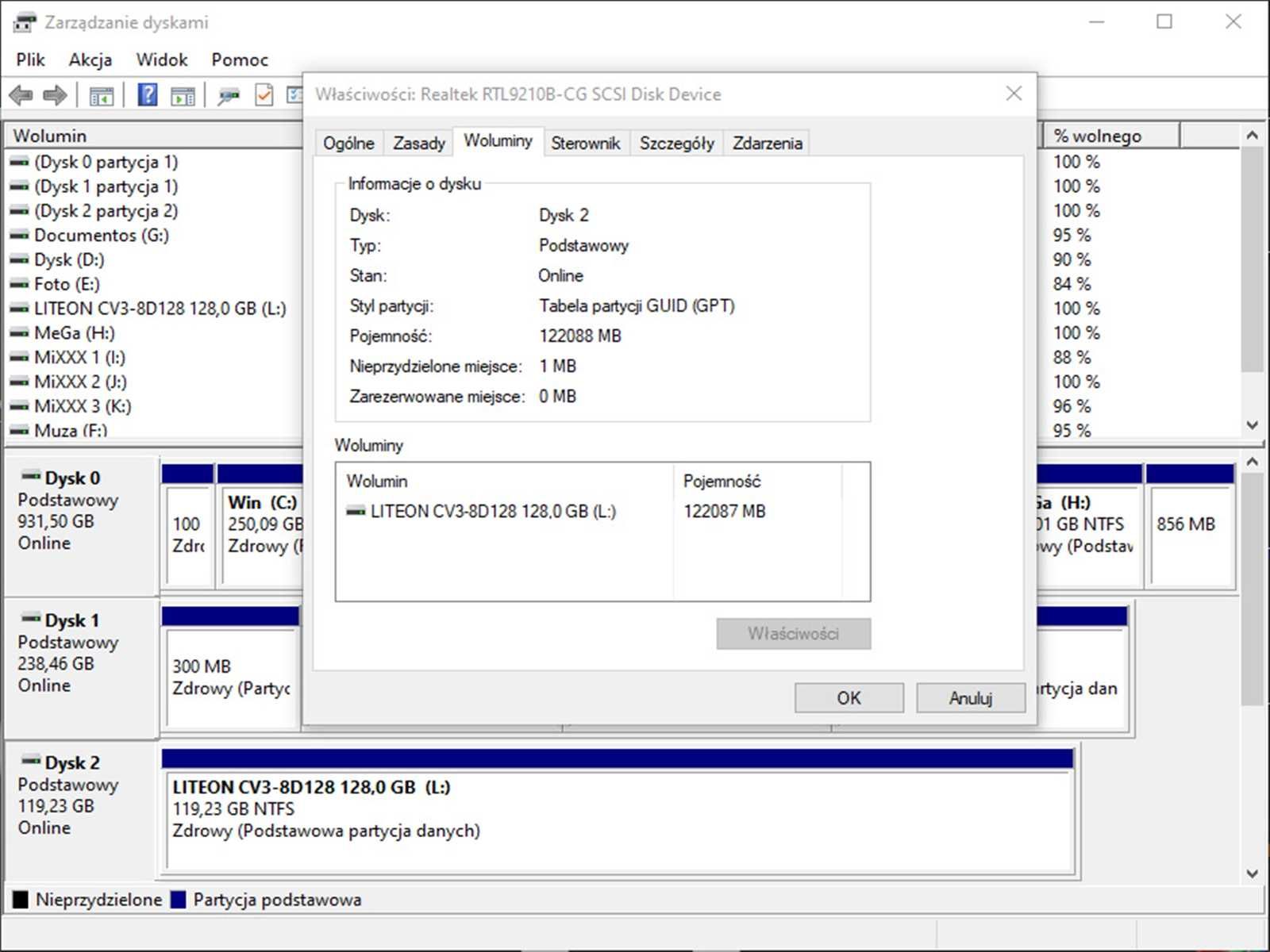Click the Back arrow in the toolbar
The image size is (1270, 952).
click(x=21, y=96)
